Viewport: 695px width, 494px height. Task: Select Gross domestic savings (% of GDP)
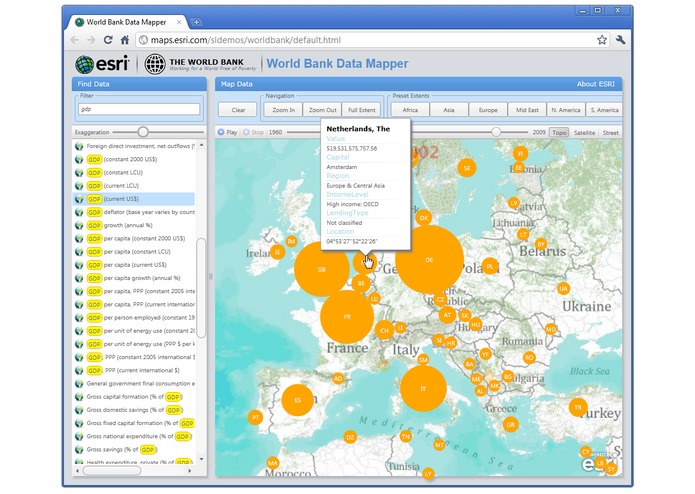click(133, 410)
